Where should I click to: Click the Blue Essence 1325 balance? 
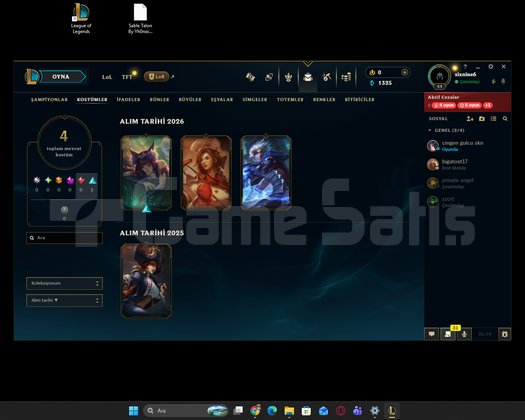coord(381,83)
